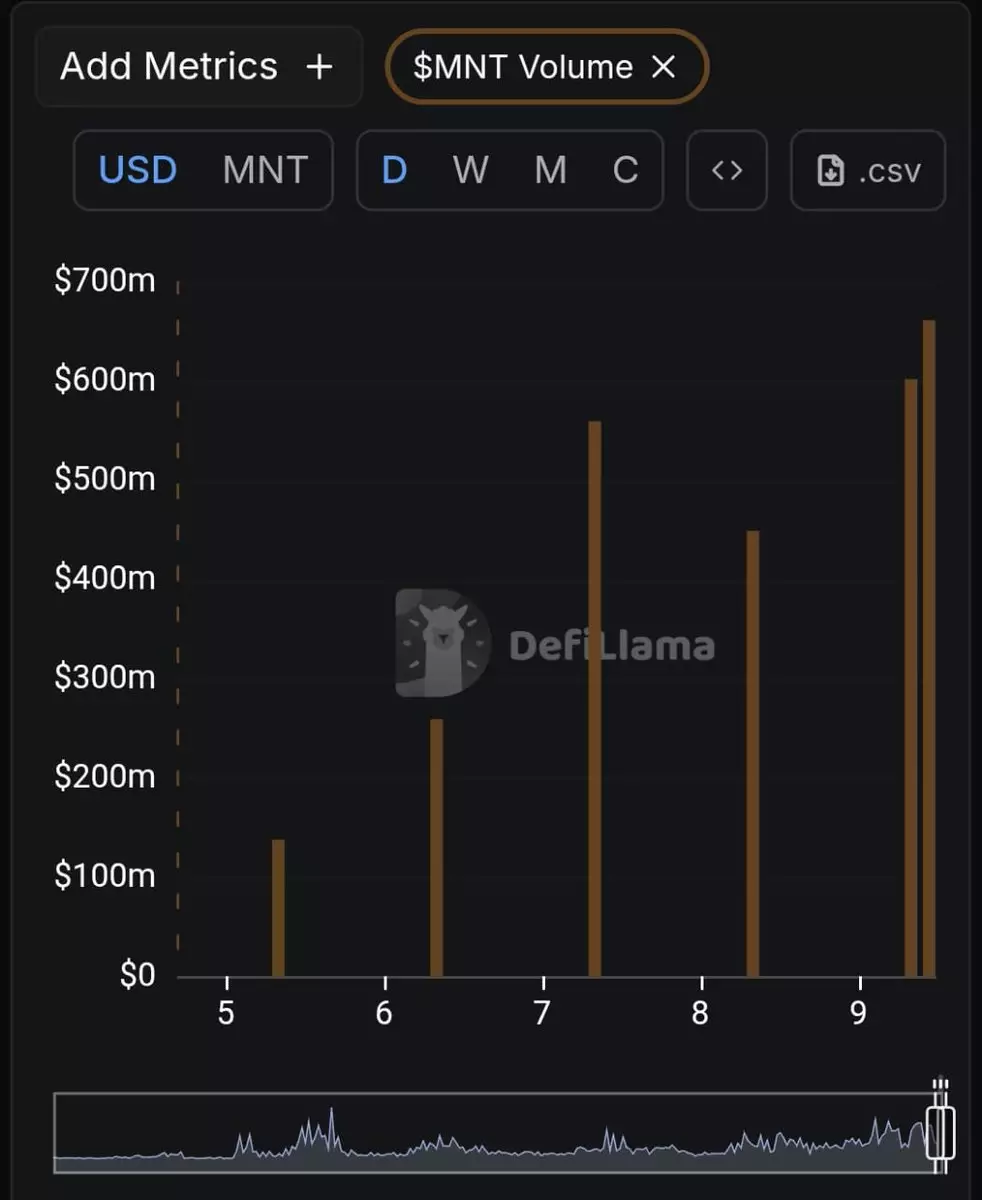Select the cumulative (C) view

625,170
